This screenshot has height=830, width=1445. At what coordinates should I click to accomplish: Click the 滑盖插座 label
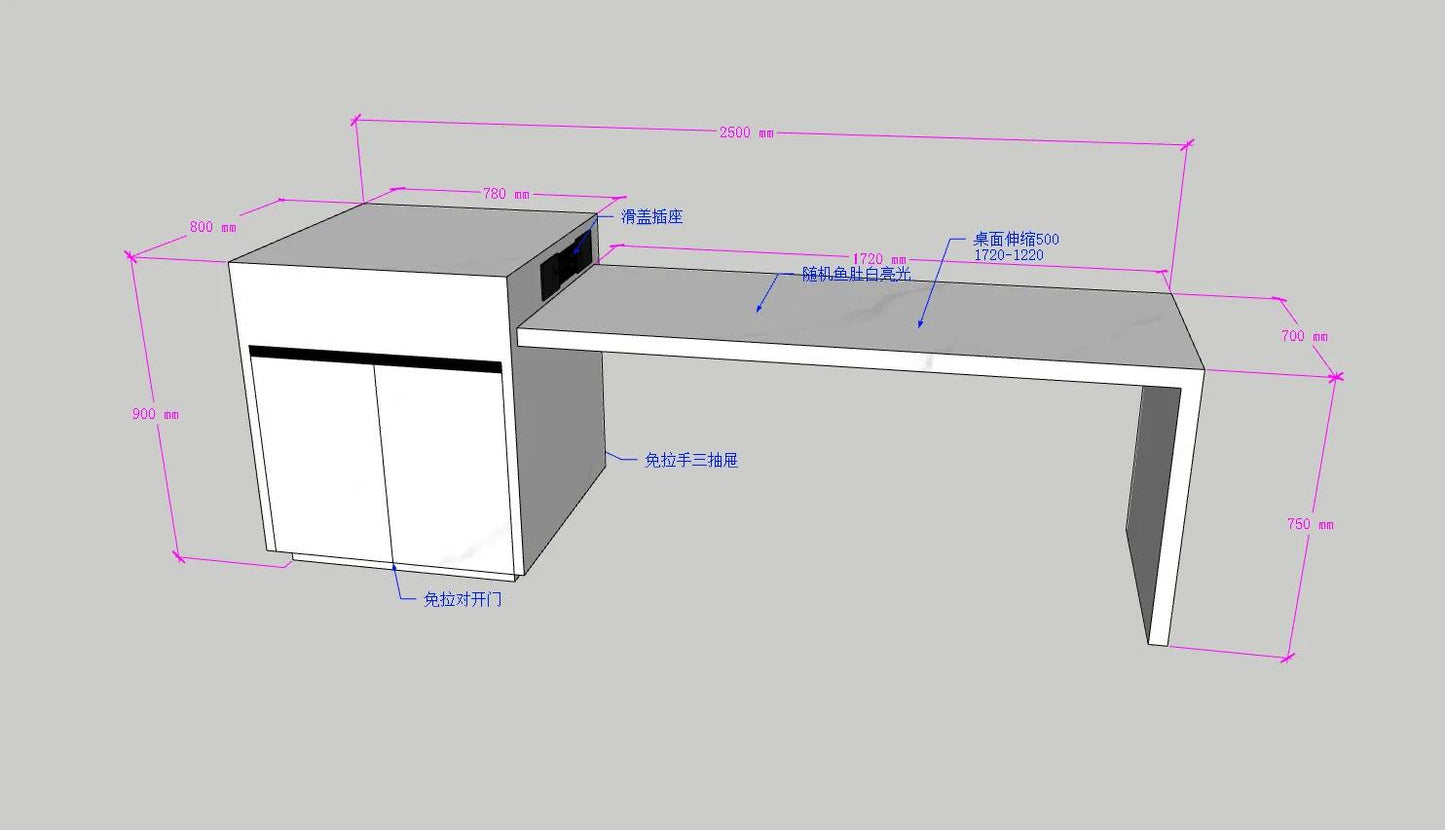click(x=652, y=217)
